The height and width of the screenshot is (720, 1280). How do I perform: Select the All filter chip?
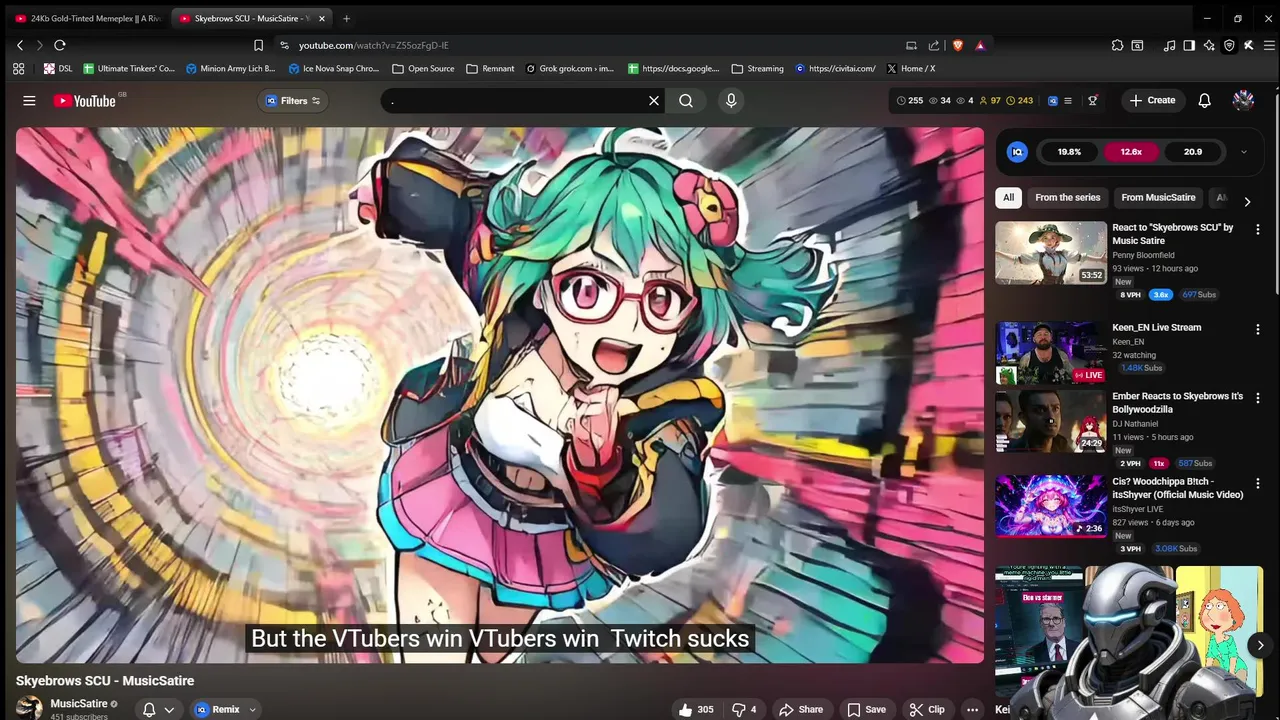1008,197
